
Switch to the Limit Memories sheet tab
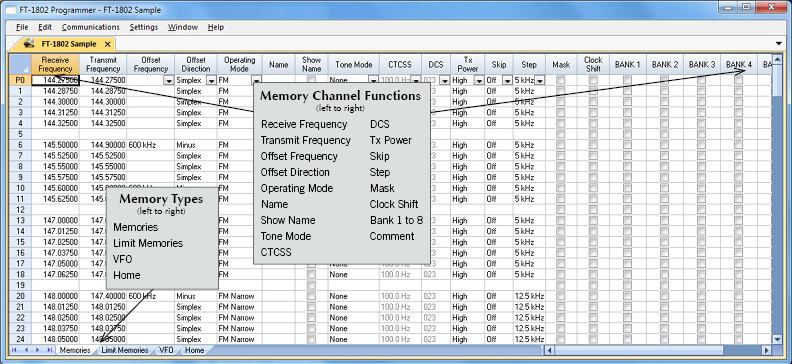[125, 350]
